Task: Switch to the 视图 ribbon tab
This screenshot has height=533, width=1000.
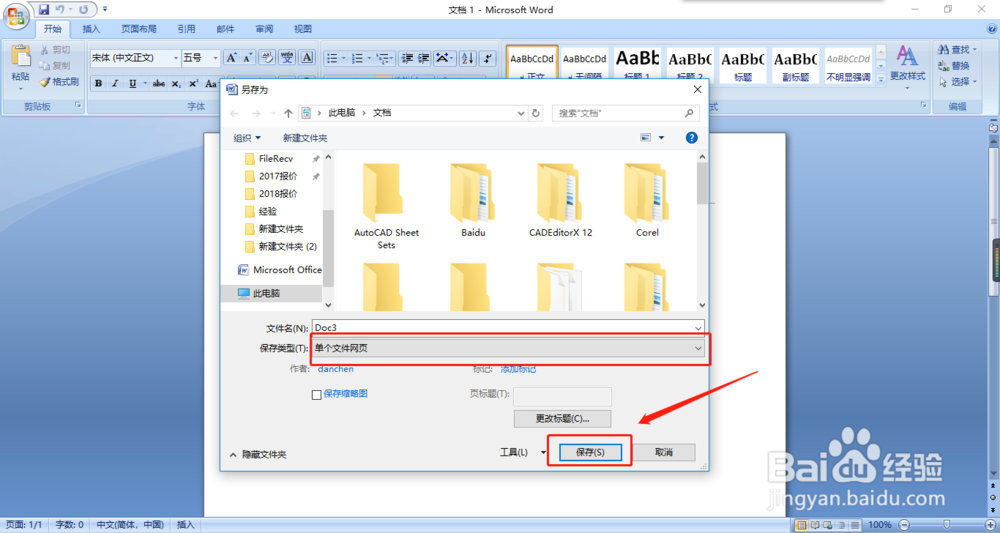Action: point(303,29)
